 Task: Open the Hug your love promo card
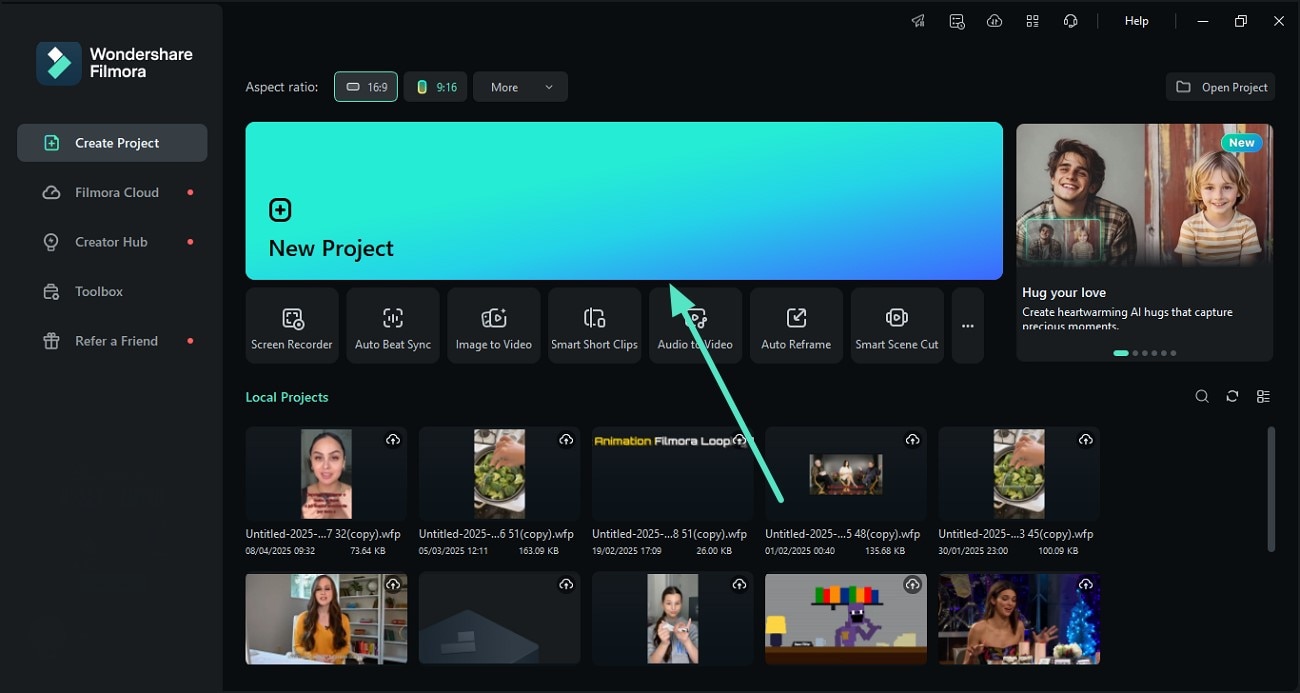coord(1144,242)
